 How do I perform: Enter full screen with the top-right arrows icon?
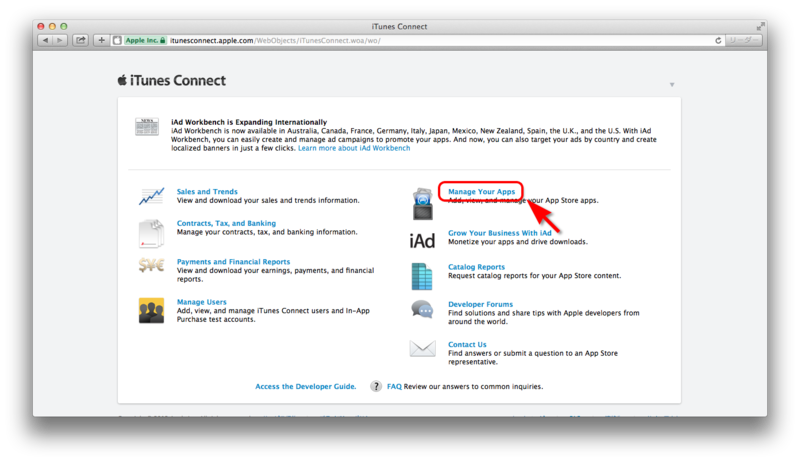click(761, 26)
